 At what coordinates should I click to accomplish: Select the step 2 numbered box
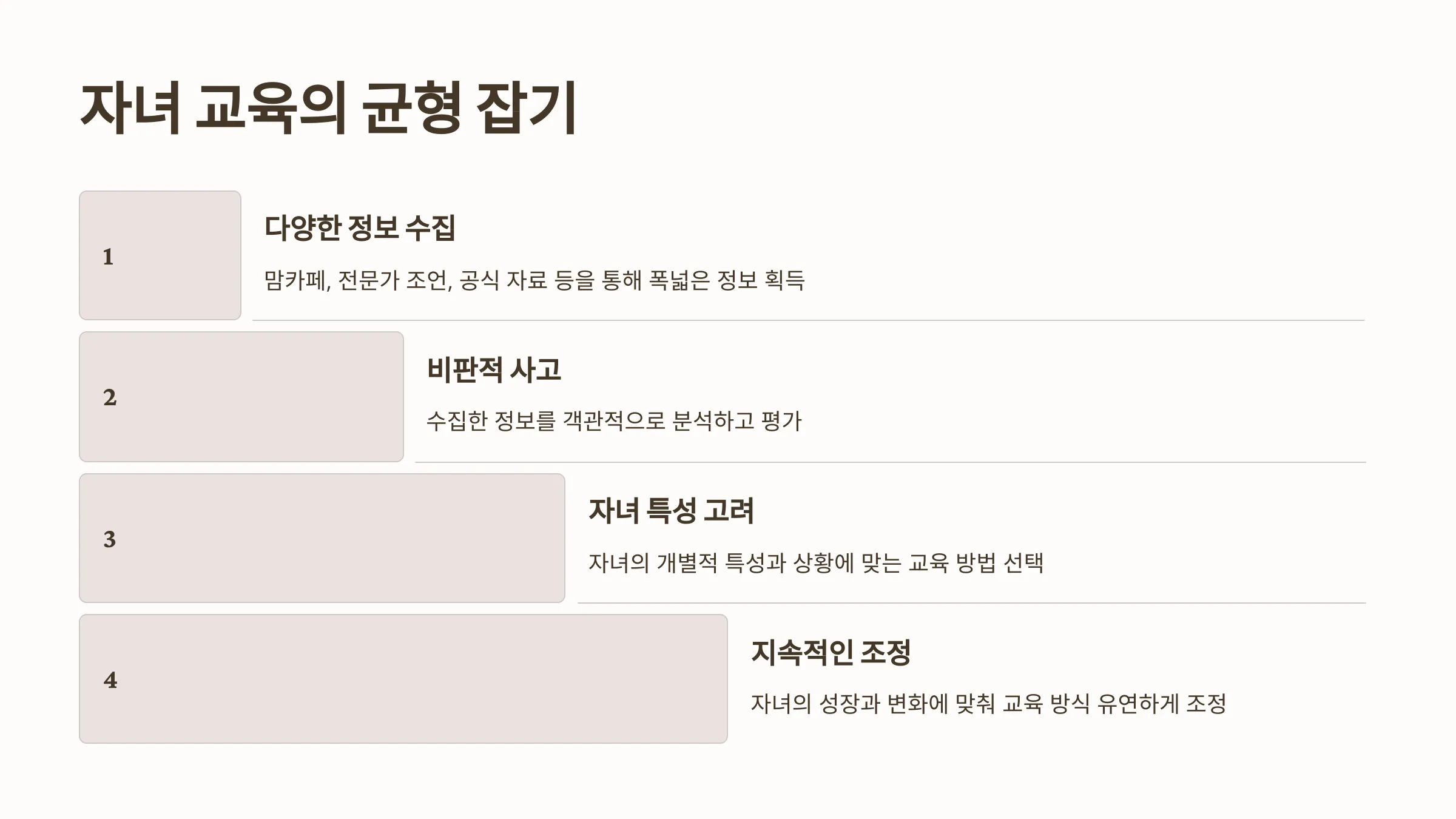point(241,397)
